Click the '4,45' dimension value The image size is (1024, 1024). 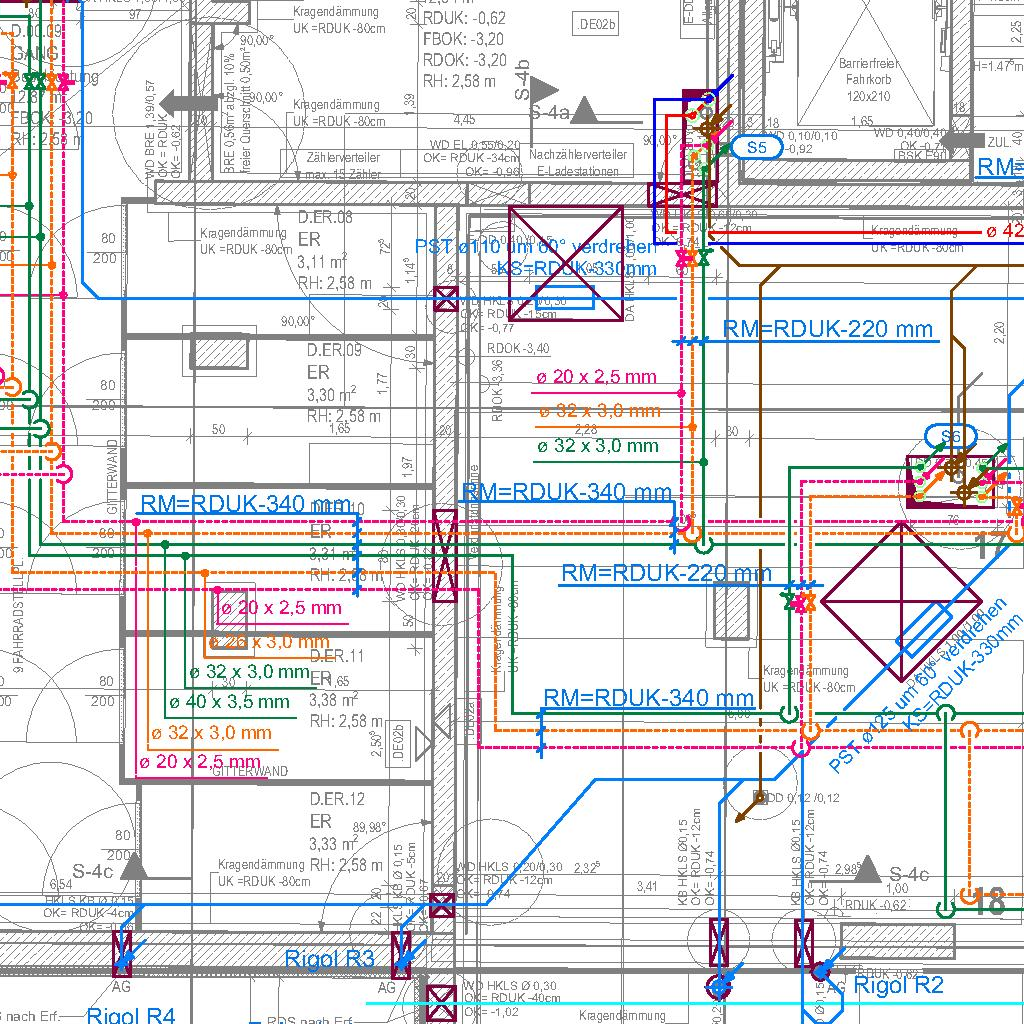pyautogui.click(x=464, y=120)
